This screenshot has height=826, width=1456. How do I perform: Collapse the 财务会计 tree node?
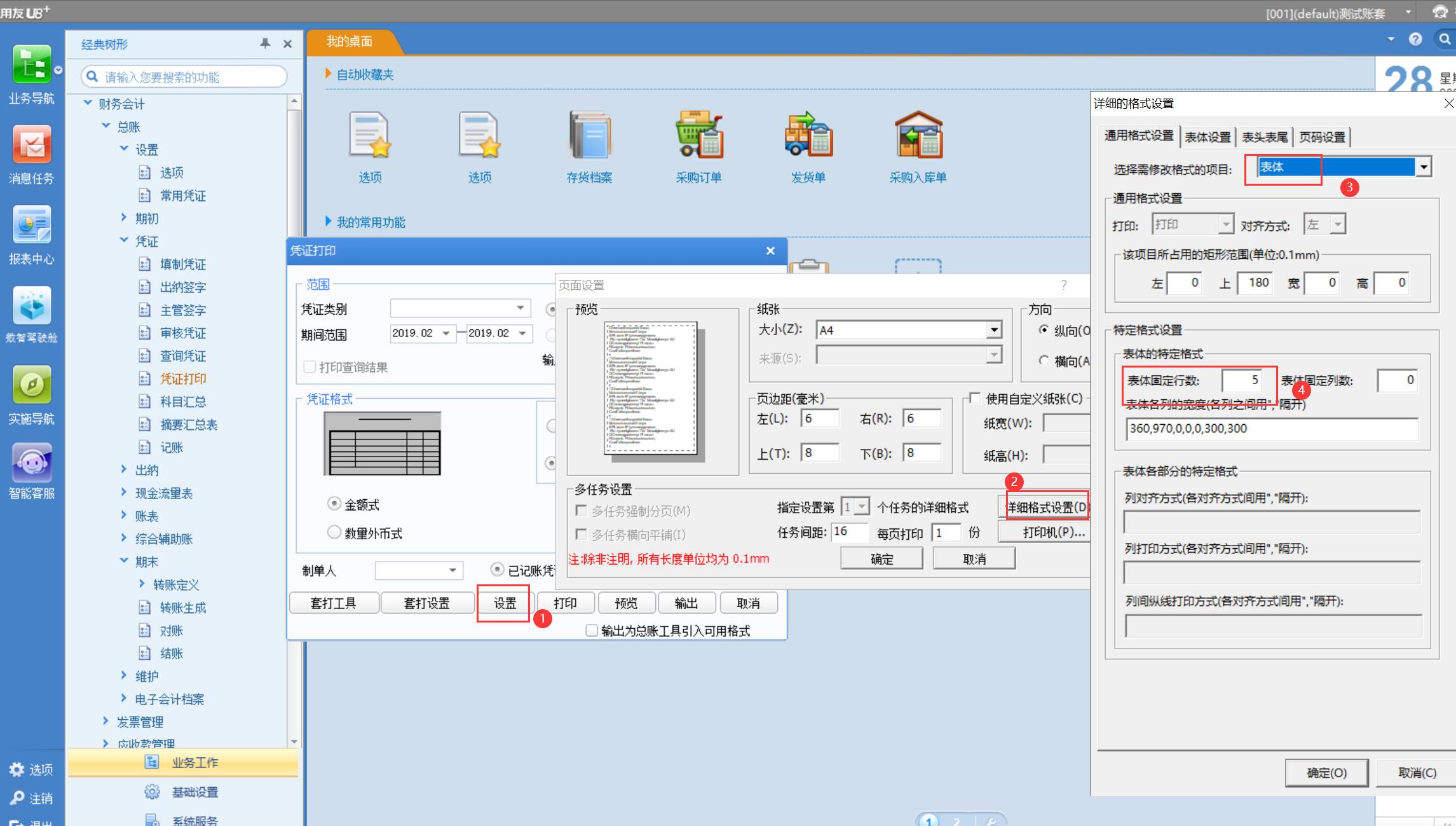pos(88,103)
